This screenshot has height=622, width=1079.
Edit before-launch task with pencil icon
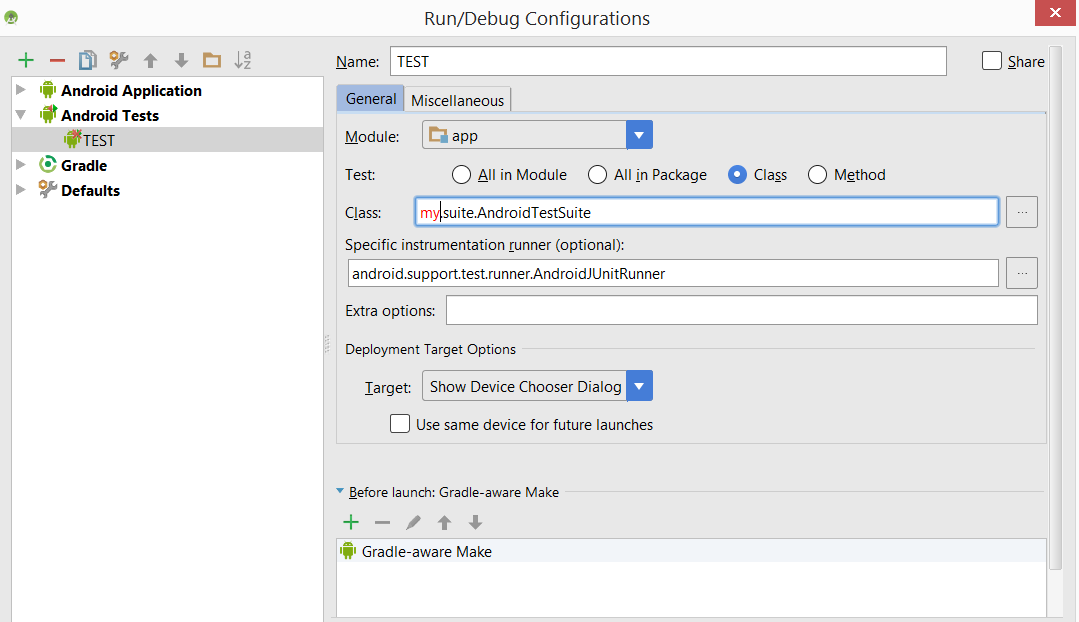(x=413, y=522)
